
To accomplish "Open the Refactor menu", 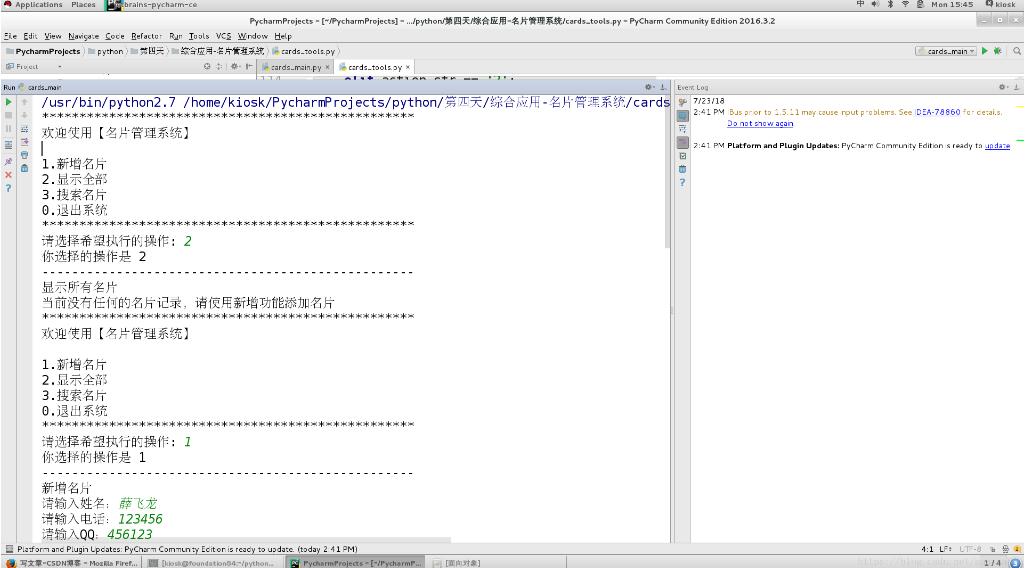I will pos(146,36).
